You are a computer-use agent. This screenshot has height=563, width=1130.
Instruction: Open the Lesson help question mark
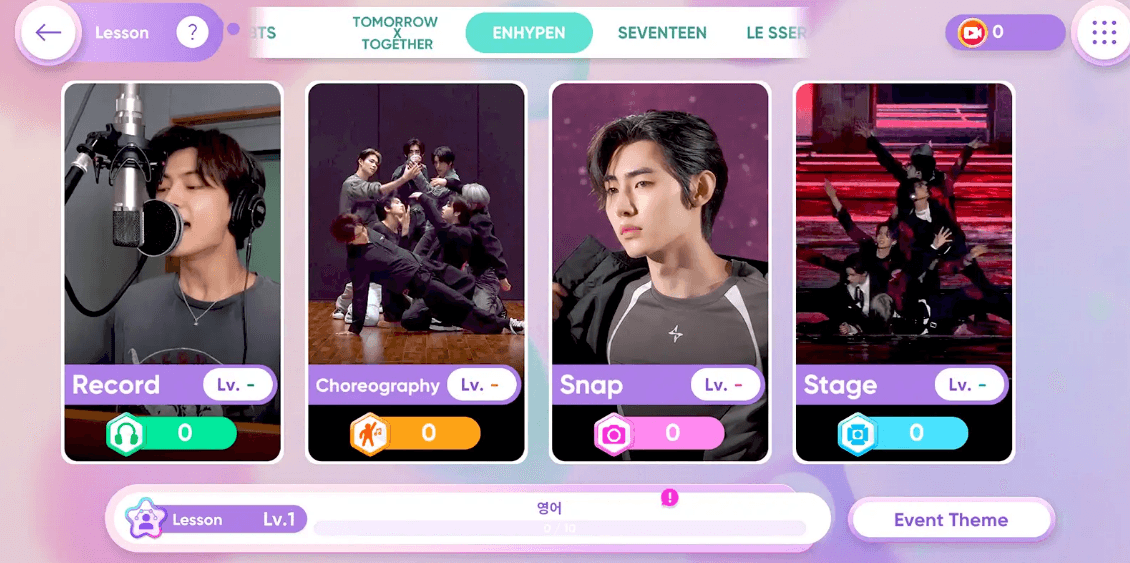[192, 32]
